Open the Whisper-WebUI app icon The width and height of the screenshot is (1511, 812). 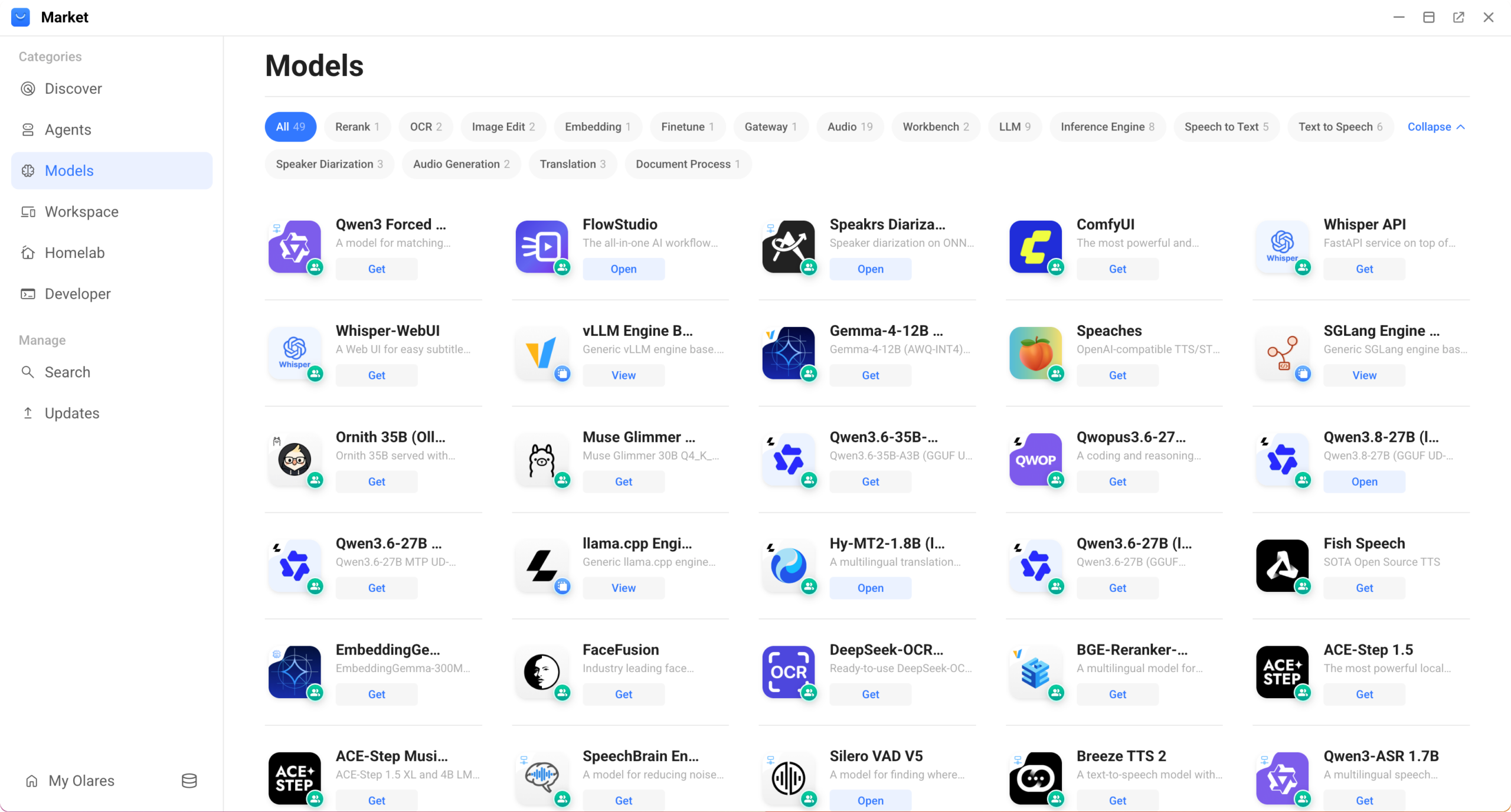pyautogui.click(x=295, y=353)
